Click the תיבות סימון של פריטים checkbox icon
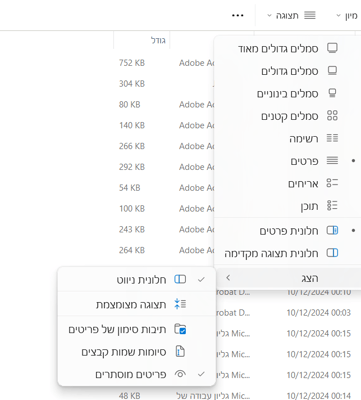 click(x=180, y=329)
